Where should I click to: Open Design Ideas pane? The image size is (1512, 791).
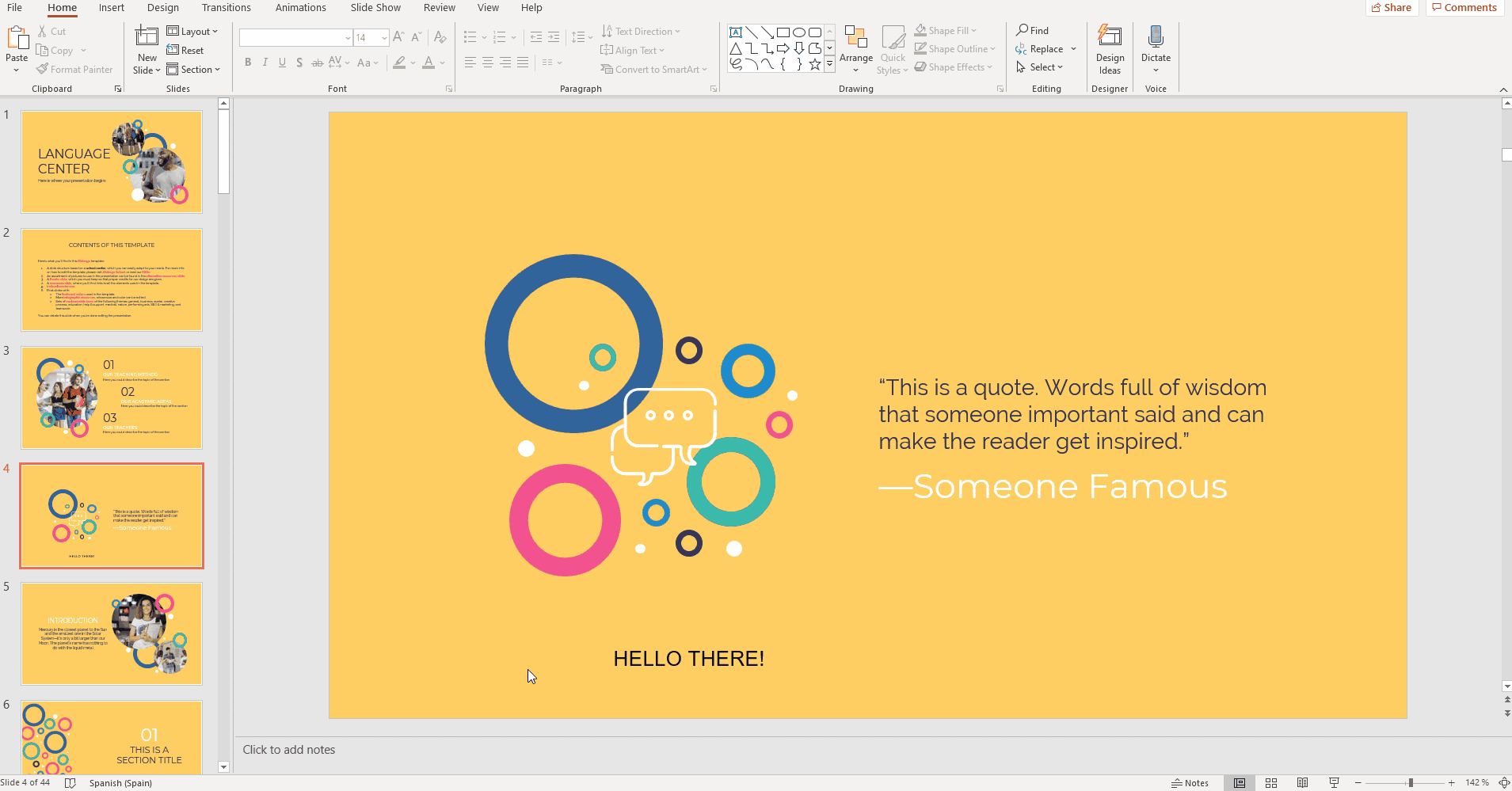point(1110,49)
